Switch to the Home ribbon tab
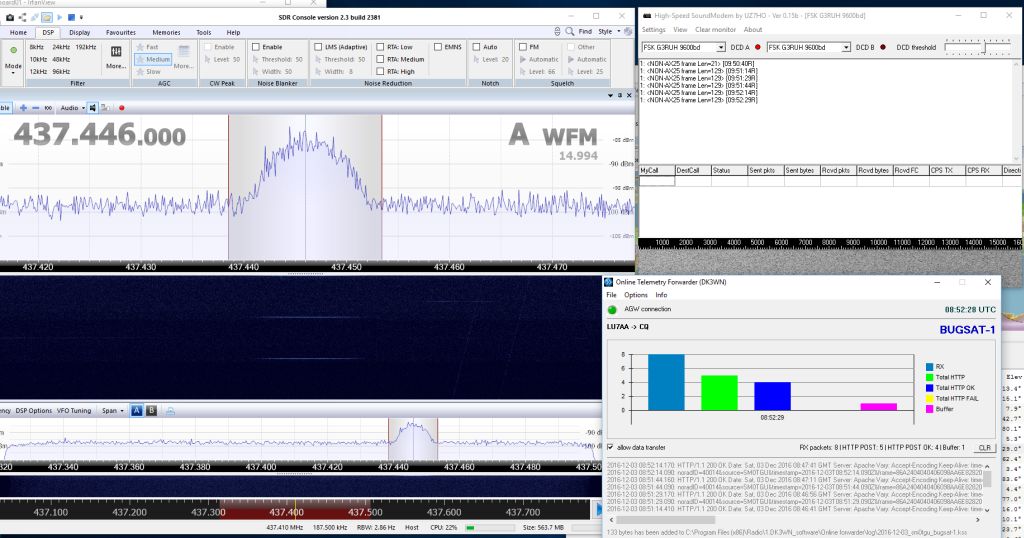The width and height of the screenshot is (1024, 538). [18, 32]
